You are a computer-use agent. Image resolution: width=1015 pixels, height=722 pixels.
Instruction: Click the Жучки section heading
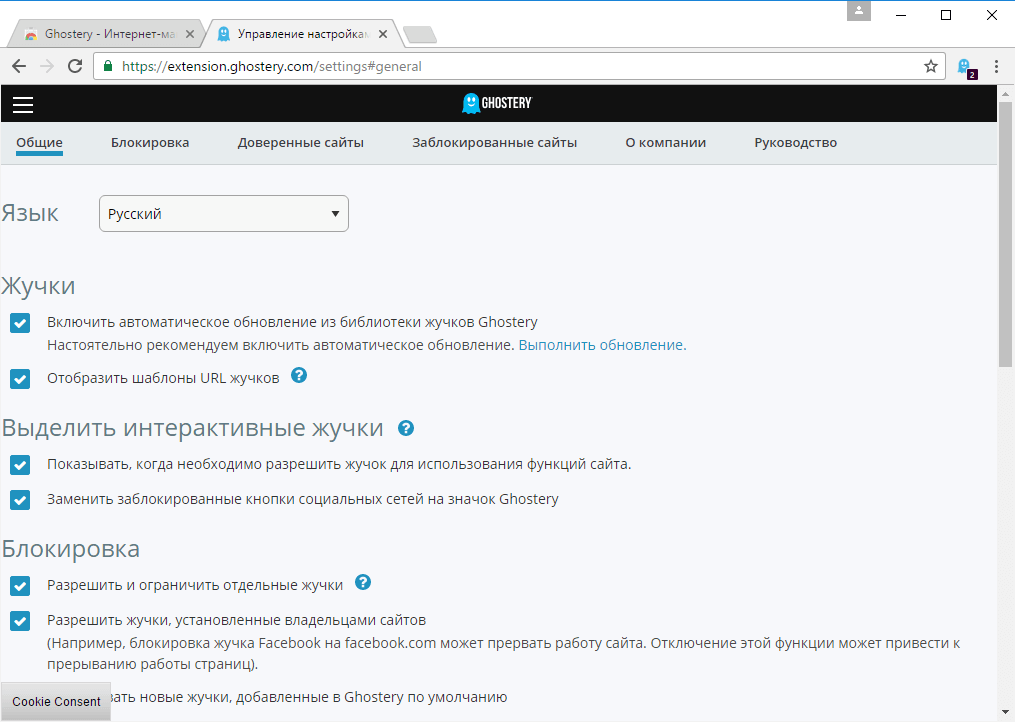click(x=38, y=286)
